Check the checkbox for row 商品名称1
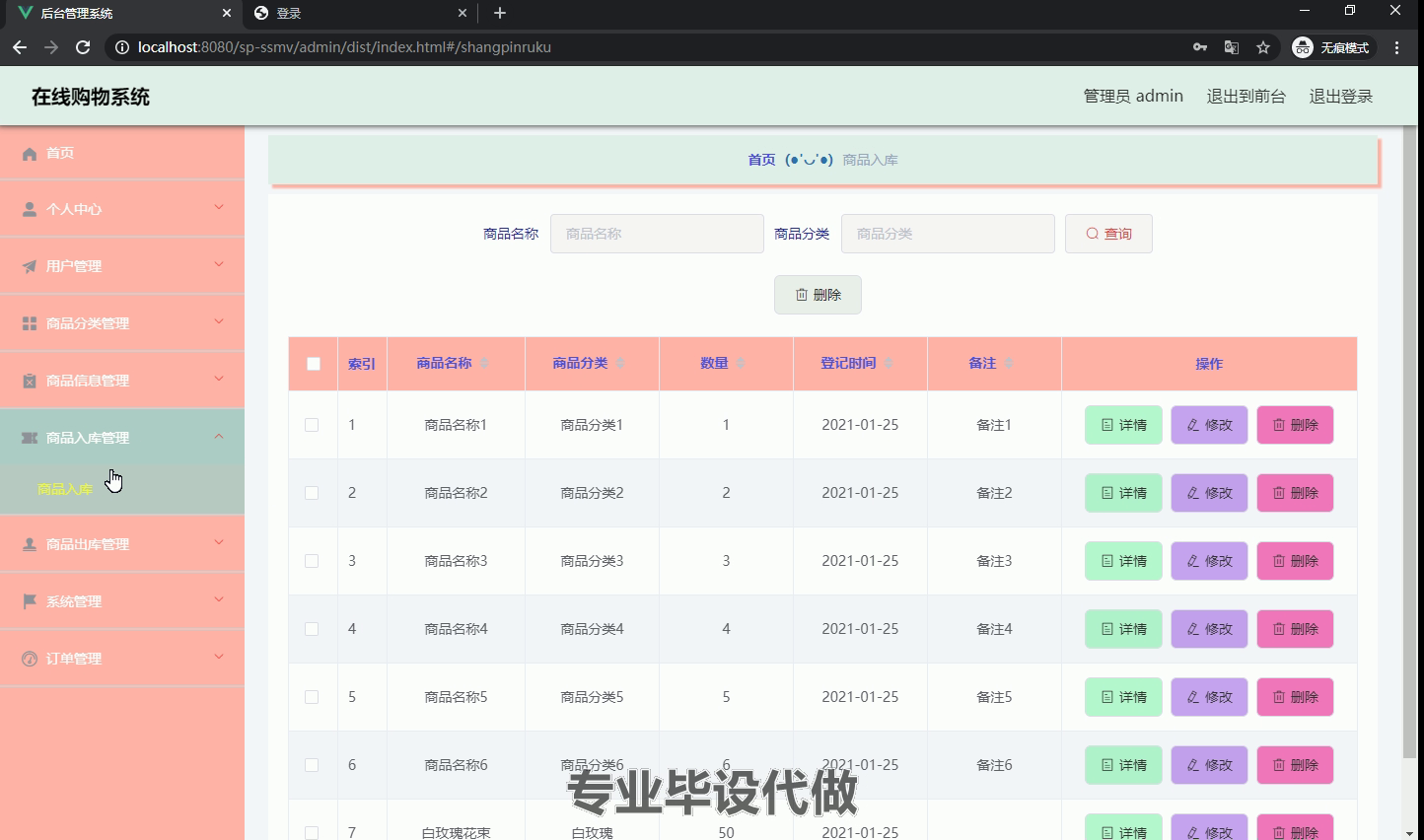 coord(312,425)
